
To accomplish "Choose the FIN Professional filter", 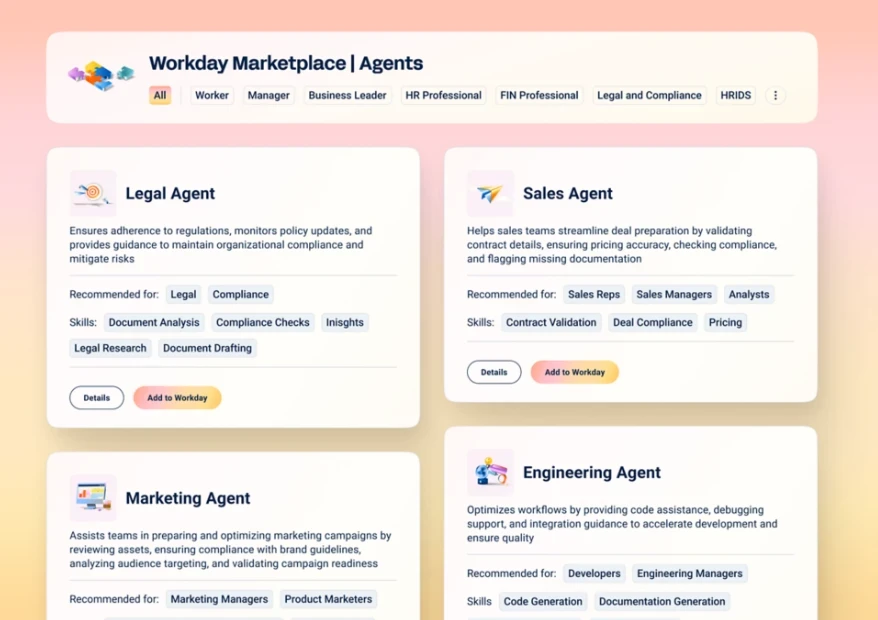I will pyautogui.click(x=540, y=96).
